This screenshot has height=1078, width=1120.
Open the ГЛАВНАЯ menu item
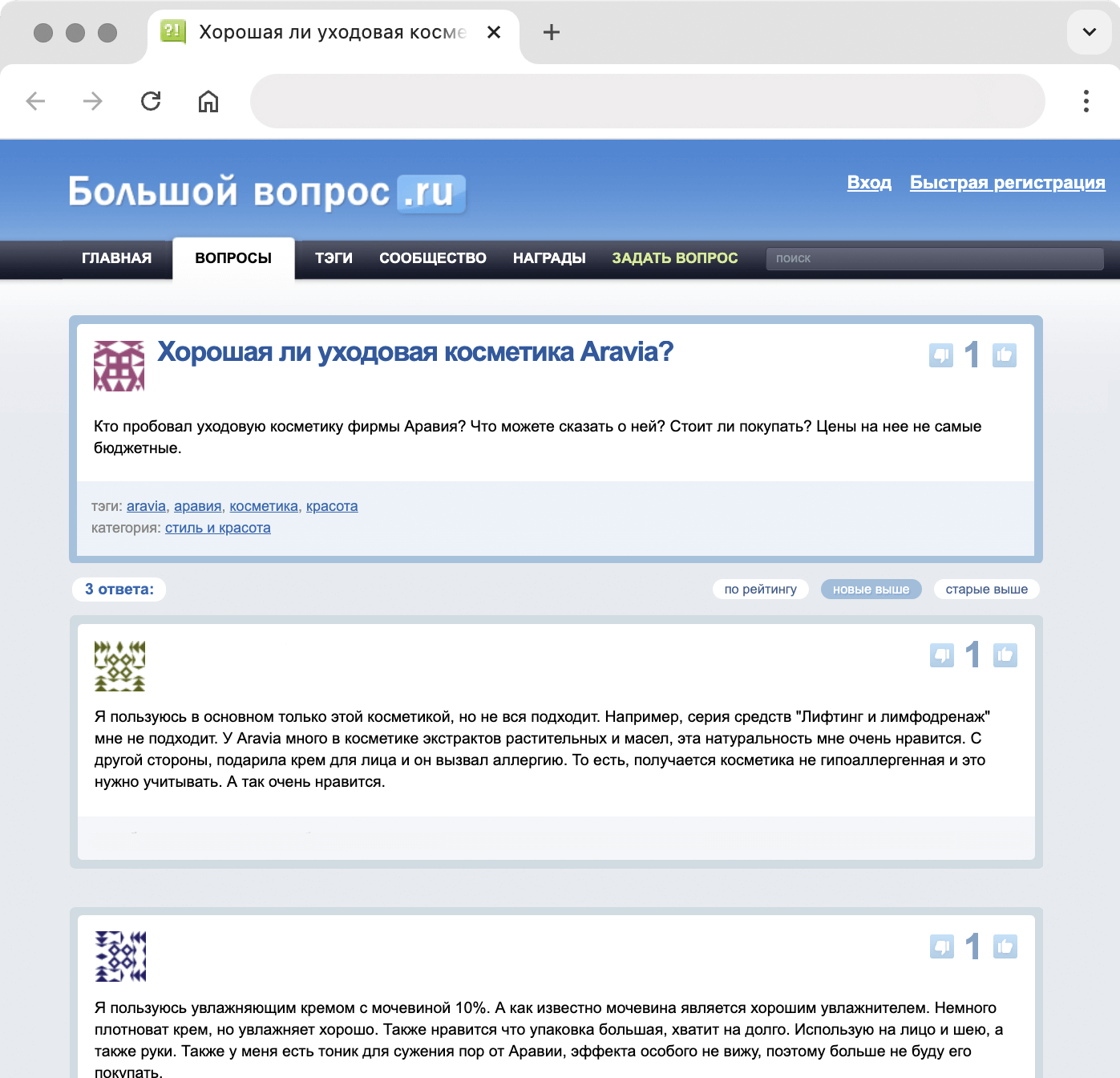(117, 258)
